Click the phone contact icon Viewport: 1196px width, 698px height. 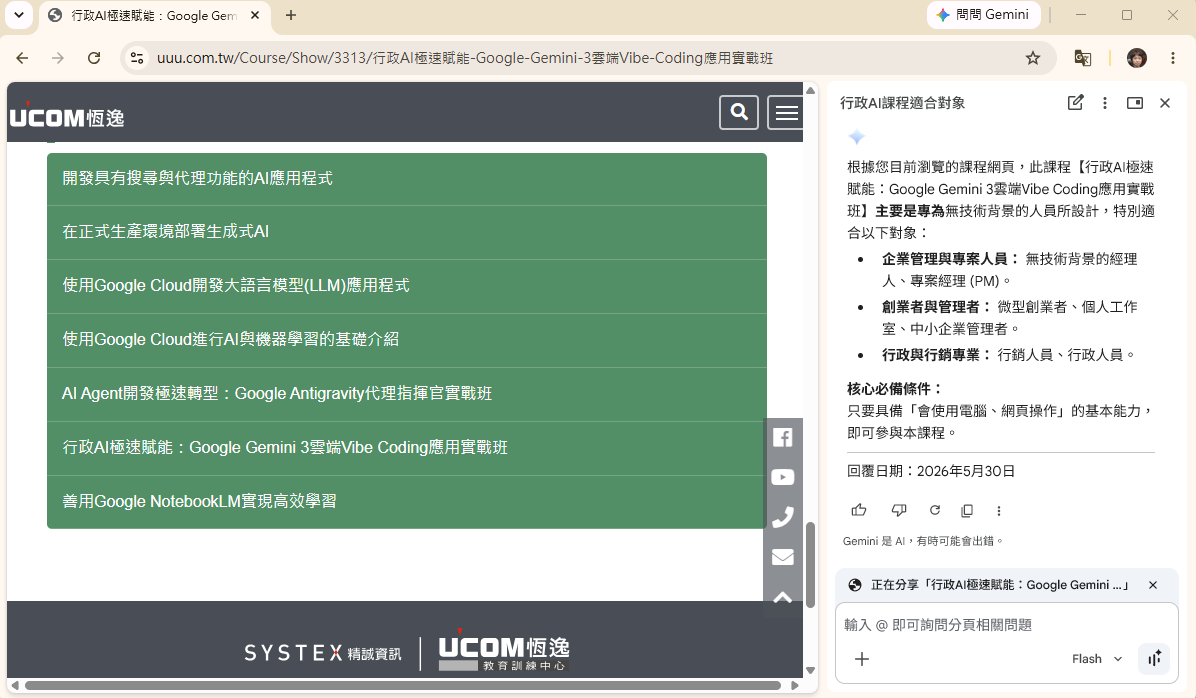tap(783, 517)
